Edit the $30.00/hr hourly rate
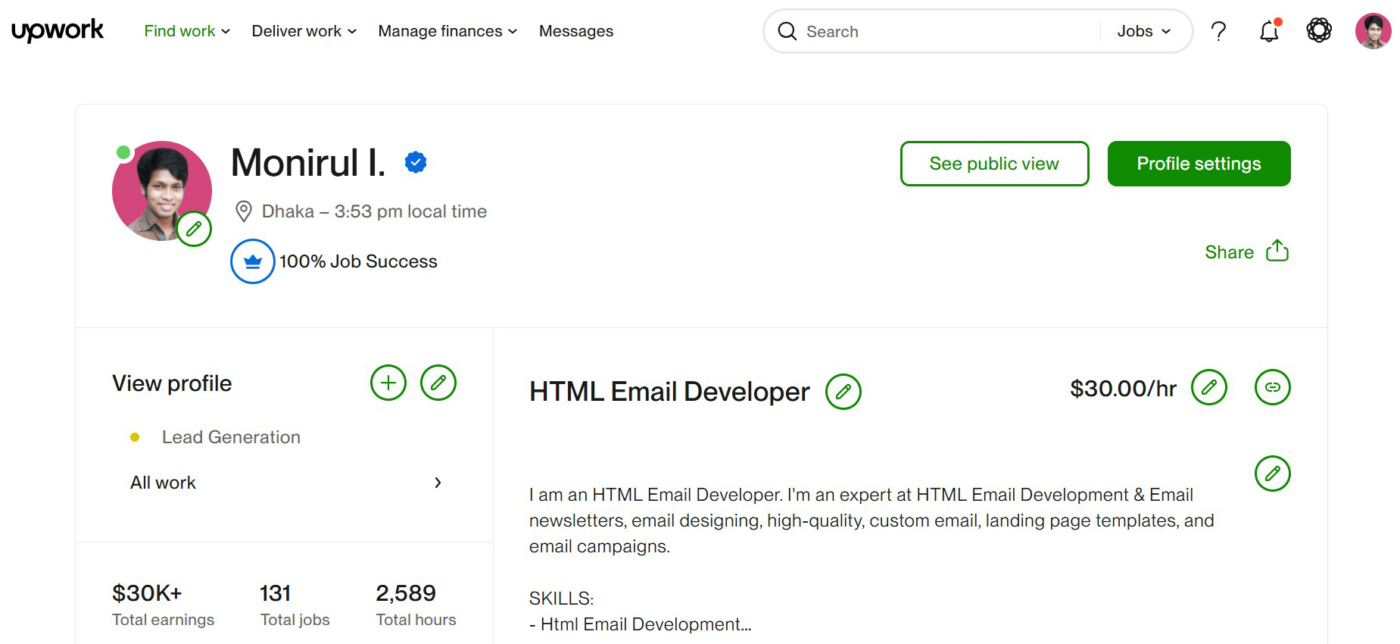The width and height of the screenshot is (1400, 644). pyautogui.click(x=1209, y=387)
